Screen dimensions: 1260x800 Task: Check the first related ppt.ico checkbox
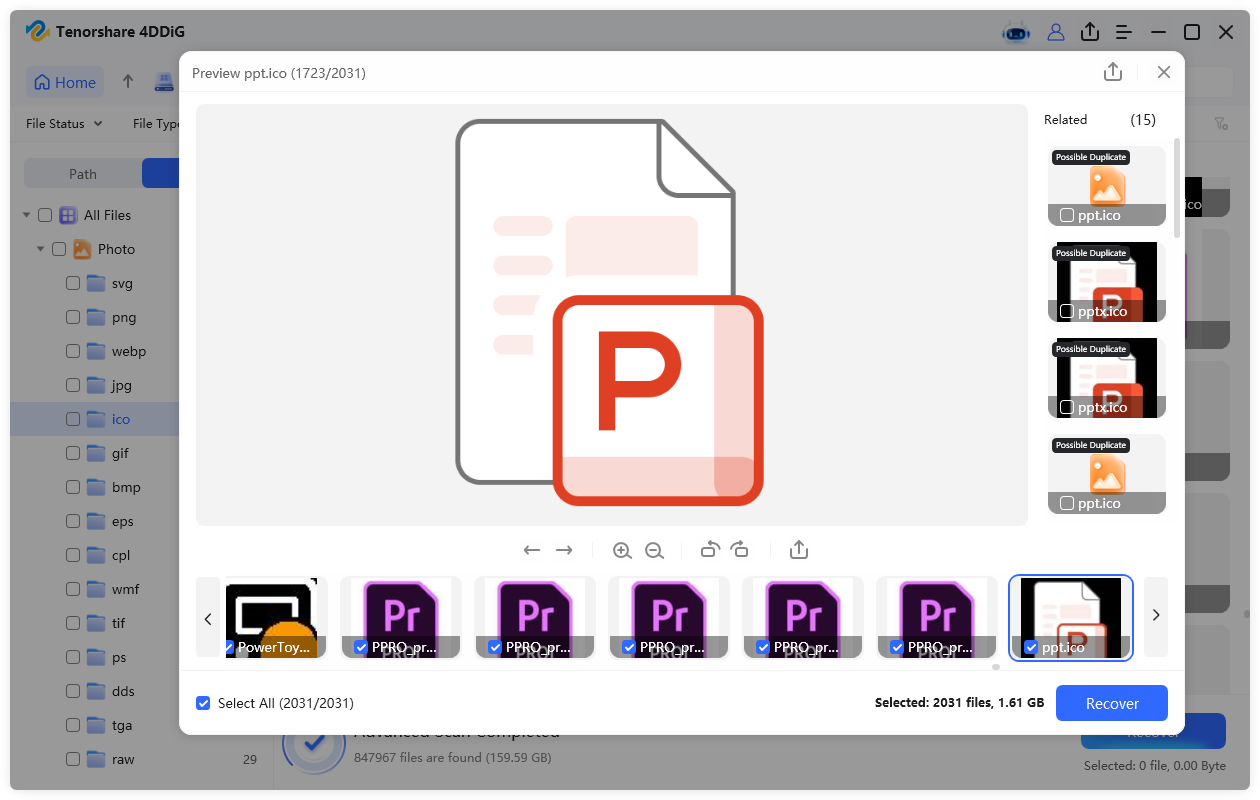click(x=1067, y=215)
